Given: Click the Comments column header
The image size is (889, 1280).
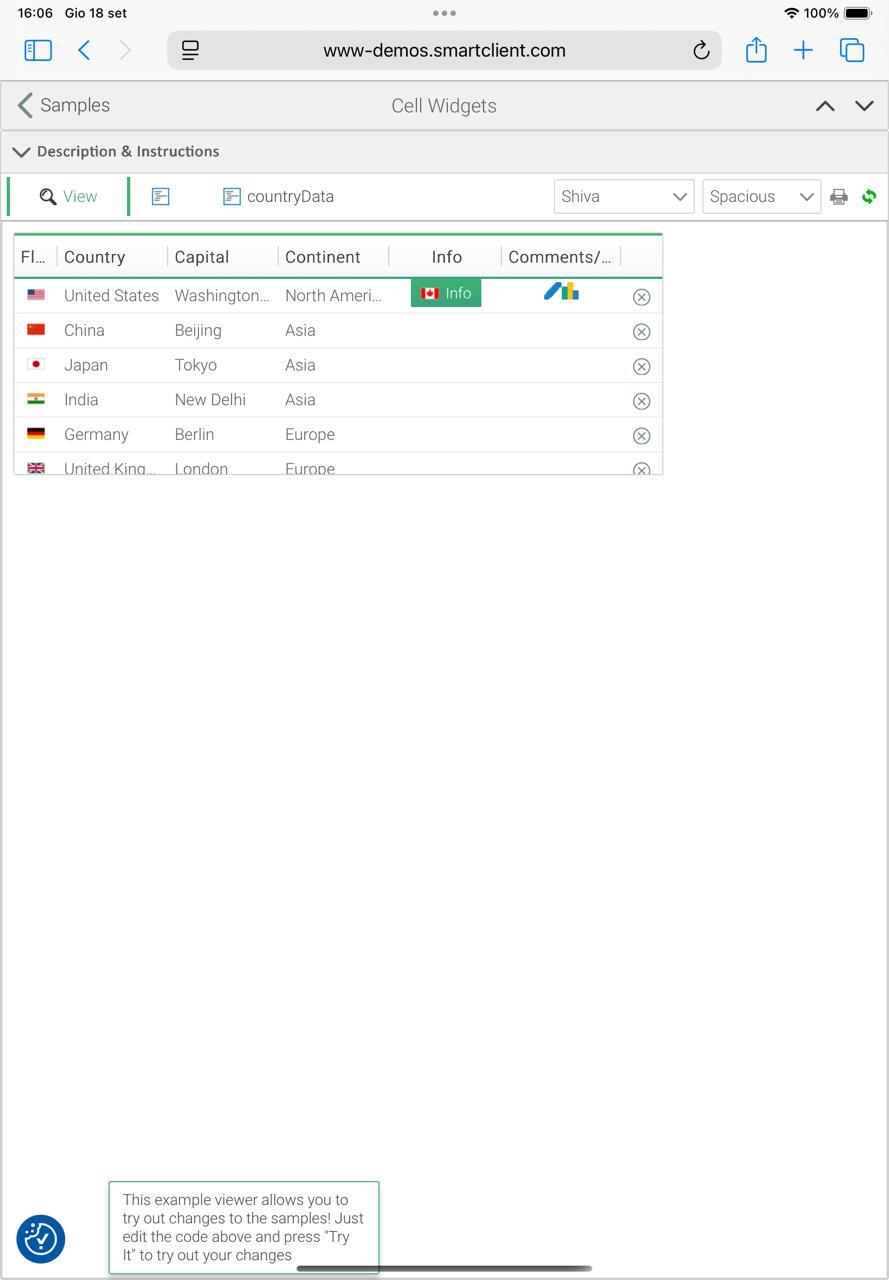Looking at the screenshot, I should 560,257.
